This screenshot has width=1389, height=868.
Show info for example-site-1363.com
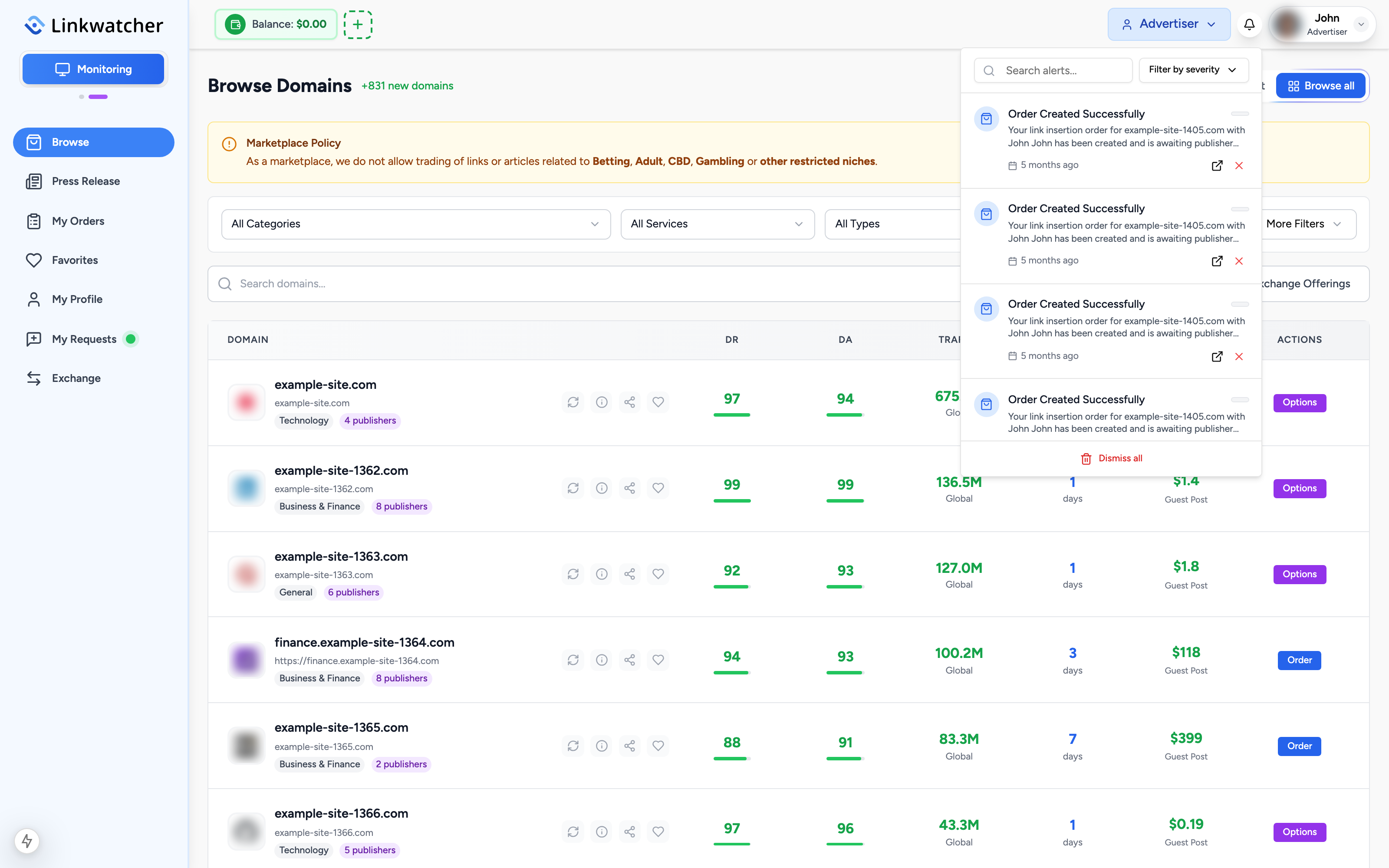(602, 574)
